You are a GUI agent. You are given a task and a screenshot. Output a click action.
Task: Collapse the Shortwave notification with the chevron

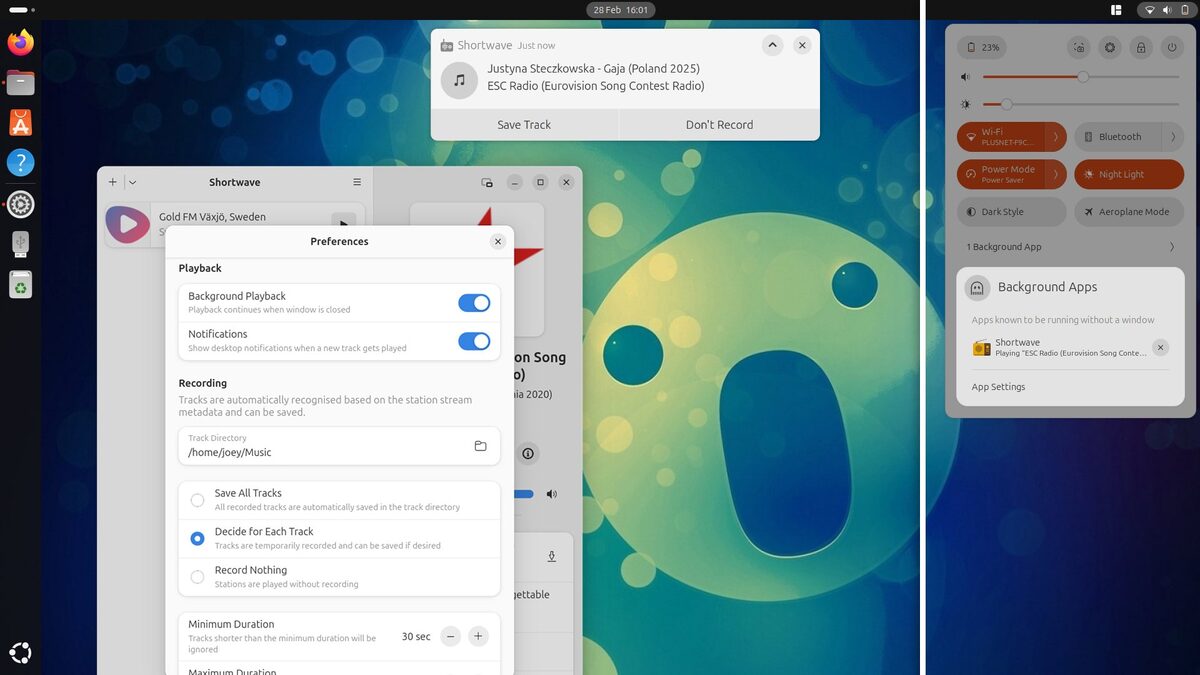tap(772, 45)
